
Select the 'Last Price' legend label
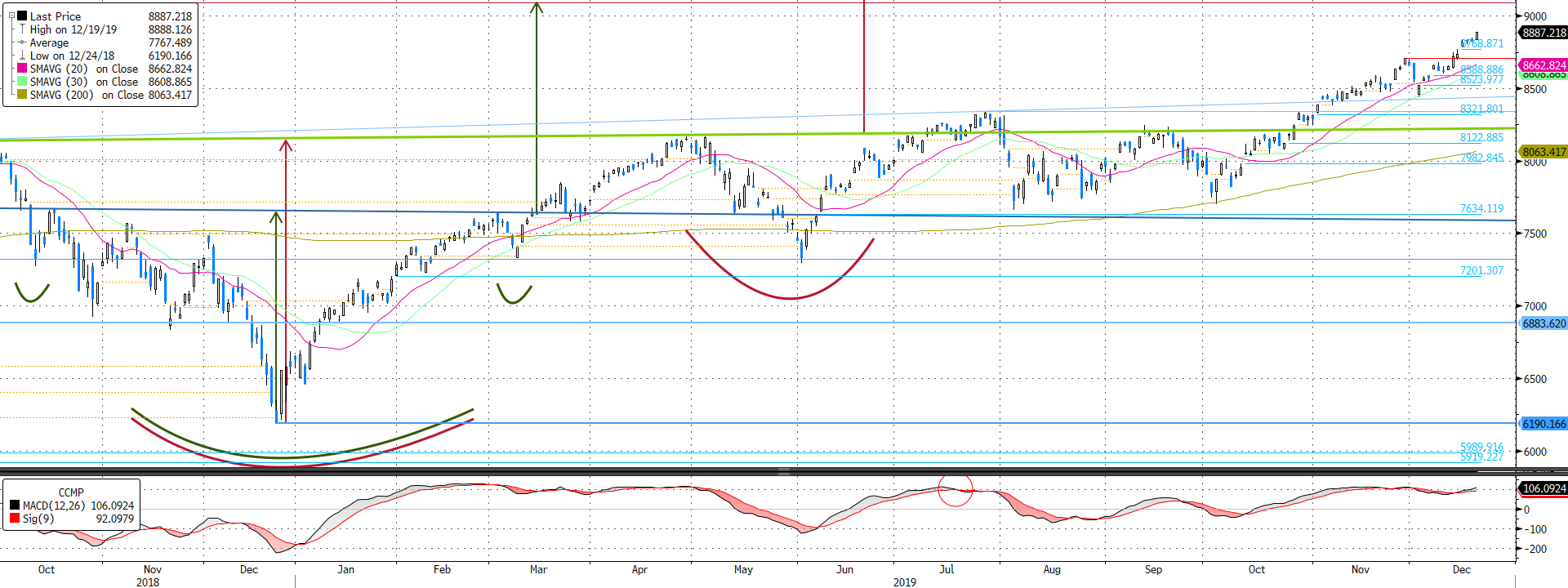tap(56, 16)
